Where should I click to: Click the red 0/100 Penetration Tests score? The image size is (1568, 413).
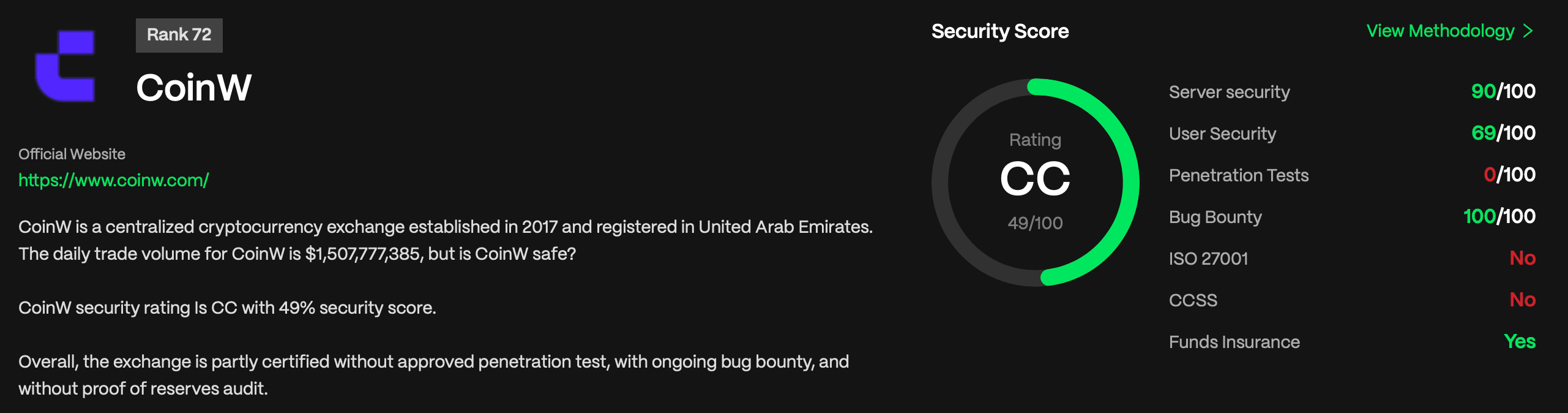tap(1509, 175)
